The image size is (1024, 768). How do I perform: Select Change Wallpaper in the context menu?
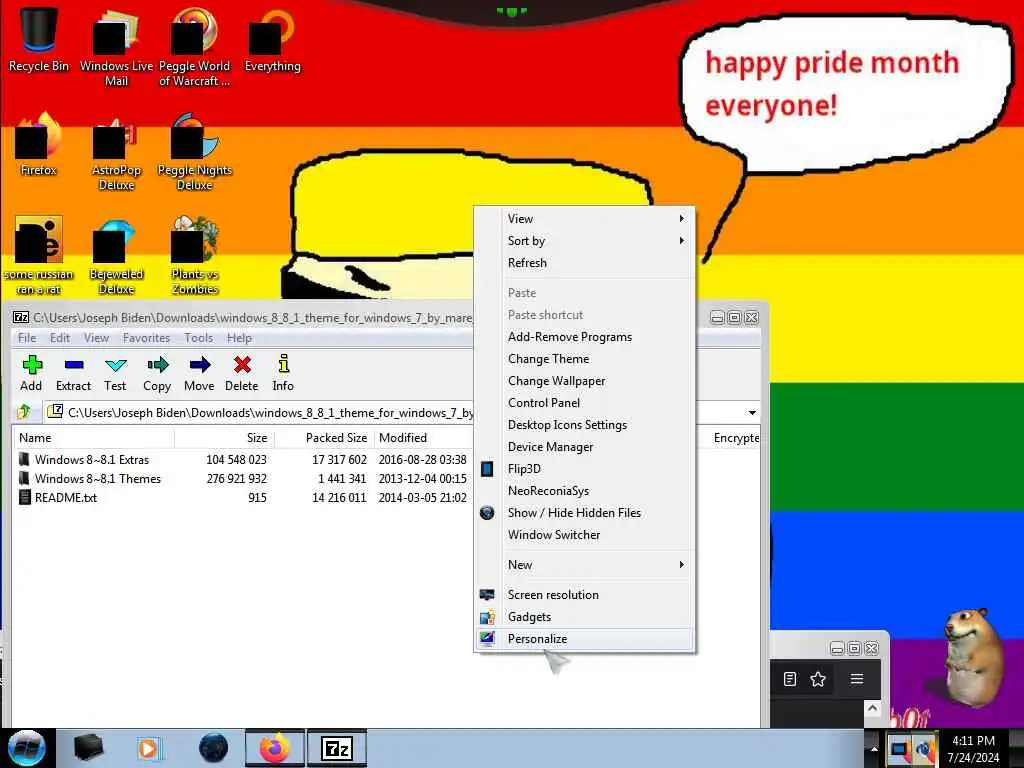pyautogui.click(x=584, y=381)
